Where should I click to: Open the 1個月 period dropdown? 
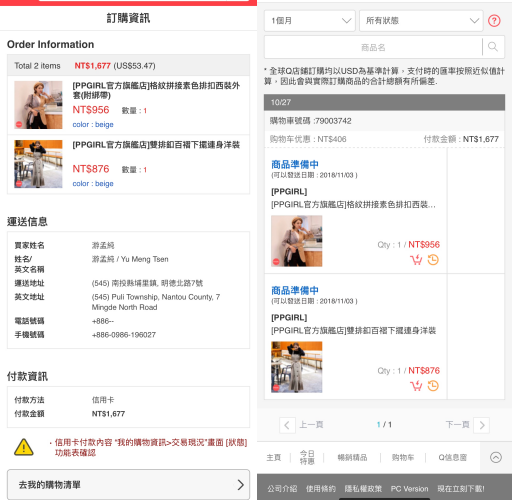[x=310, y=21]
